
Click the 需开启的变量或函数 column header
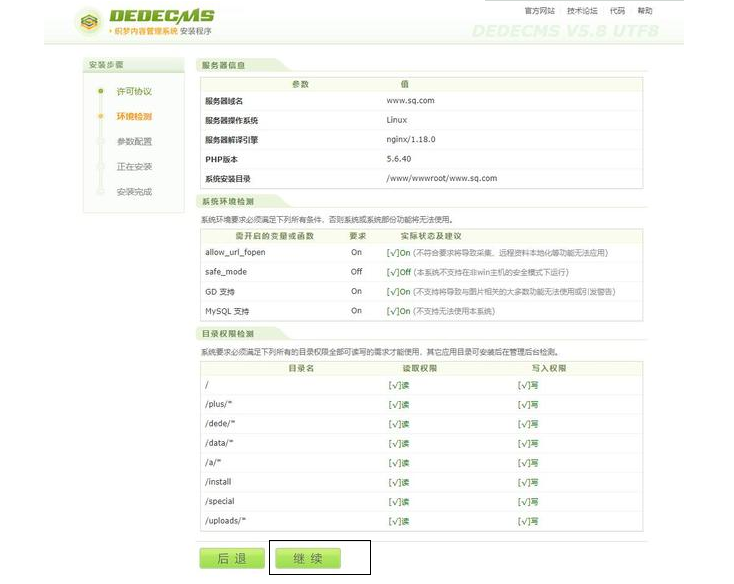(274, 236)
